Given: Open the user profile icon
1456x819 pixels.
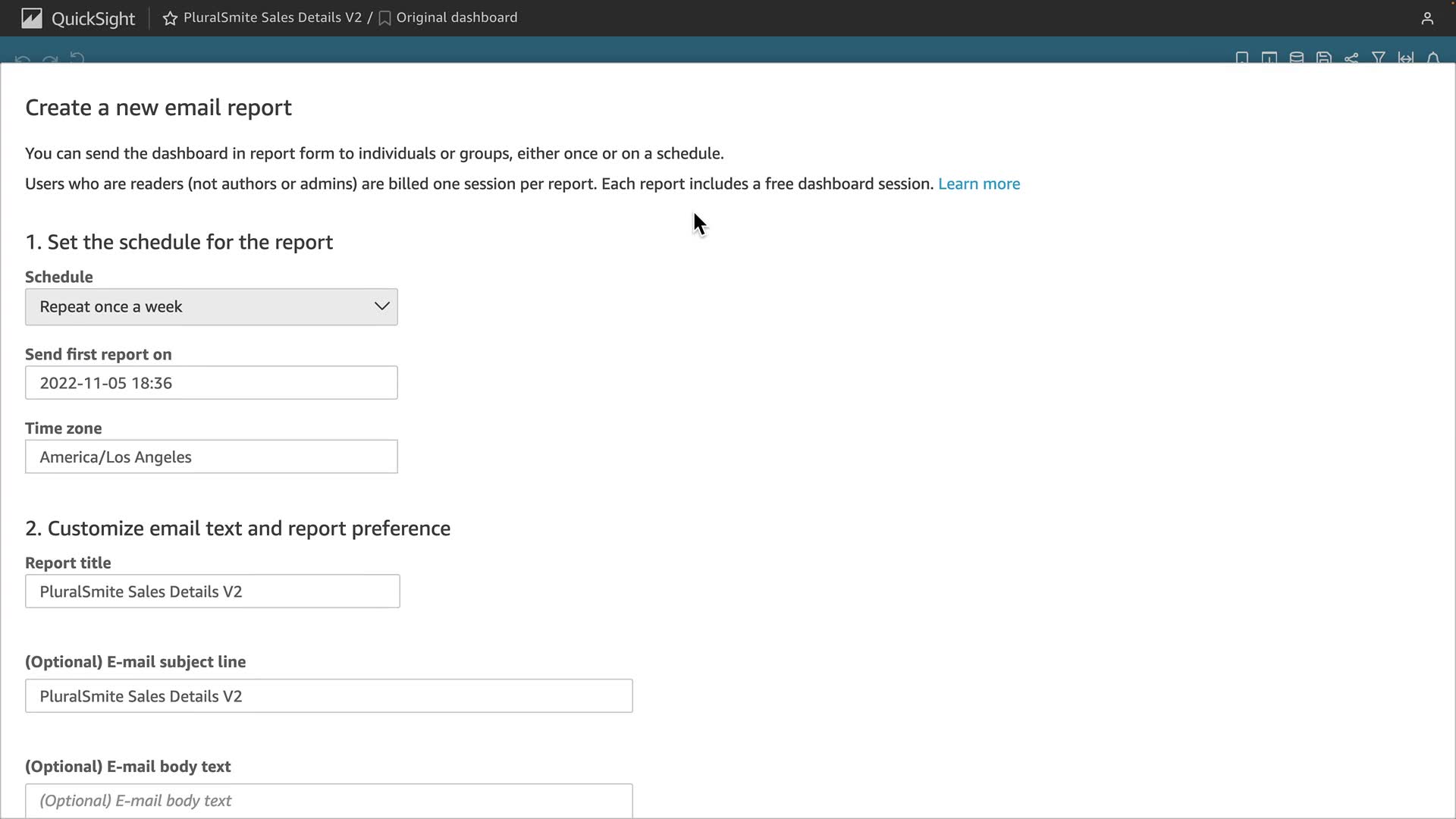Looking at the screenshot, I should (x=1427, y=18).
